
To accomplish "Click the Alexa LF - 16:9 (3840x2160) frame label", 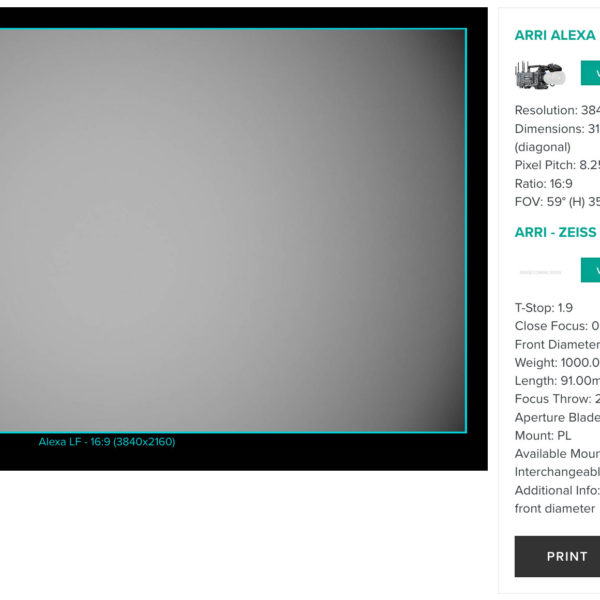I will pos(107,442).
